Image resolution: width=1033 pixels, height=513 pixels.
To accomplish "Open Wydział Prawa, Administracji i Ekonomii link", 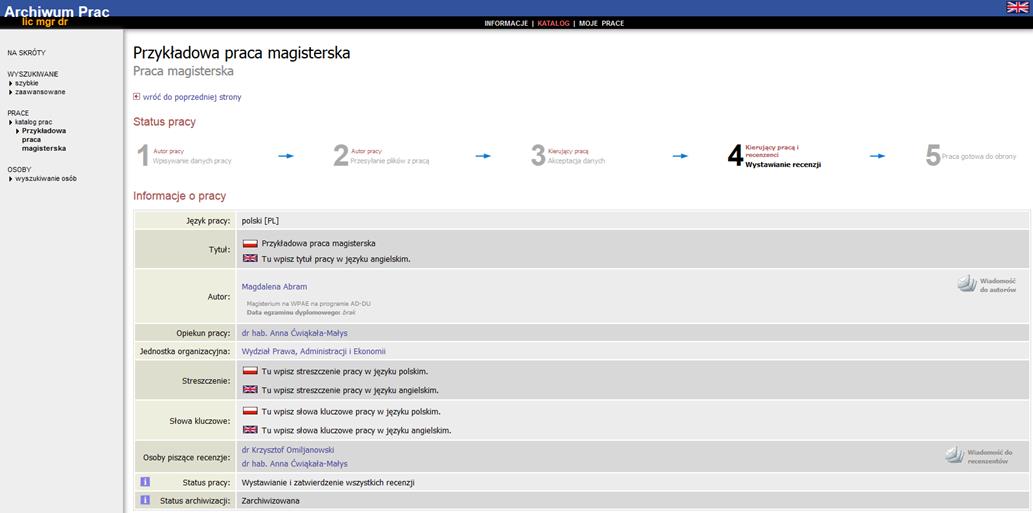I will click(x=314, y=351).
